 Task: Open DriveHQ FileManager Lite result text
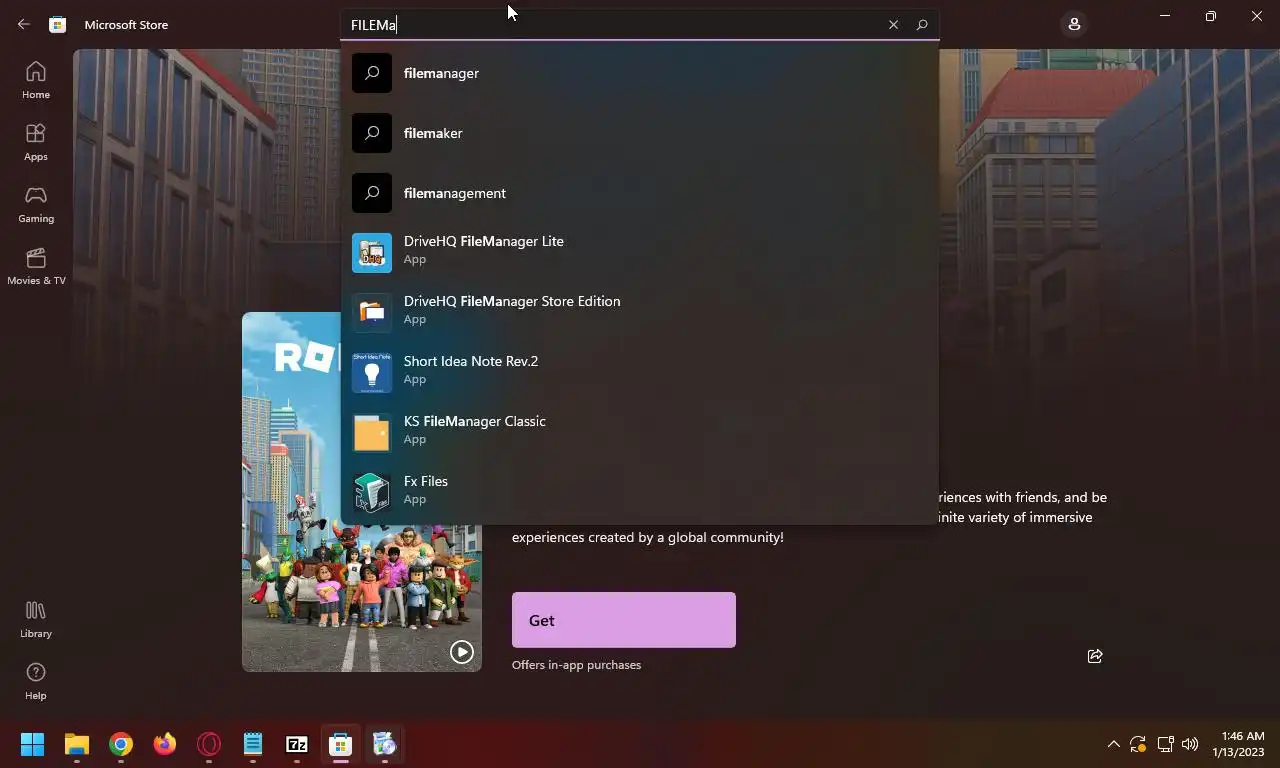click(x=484, y=241)
